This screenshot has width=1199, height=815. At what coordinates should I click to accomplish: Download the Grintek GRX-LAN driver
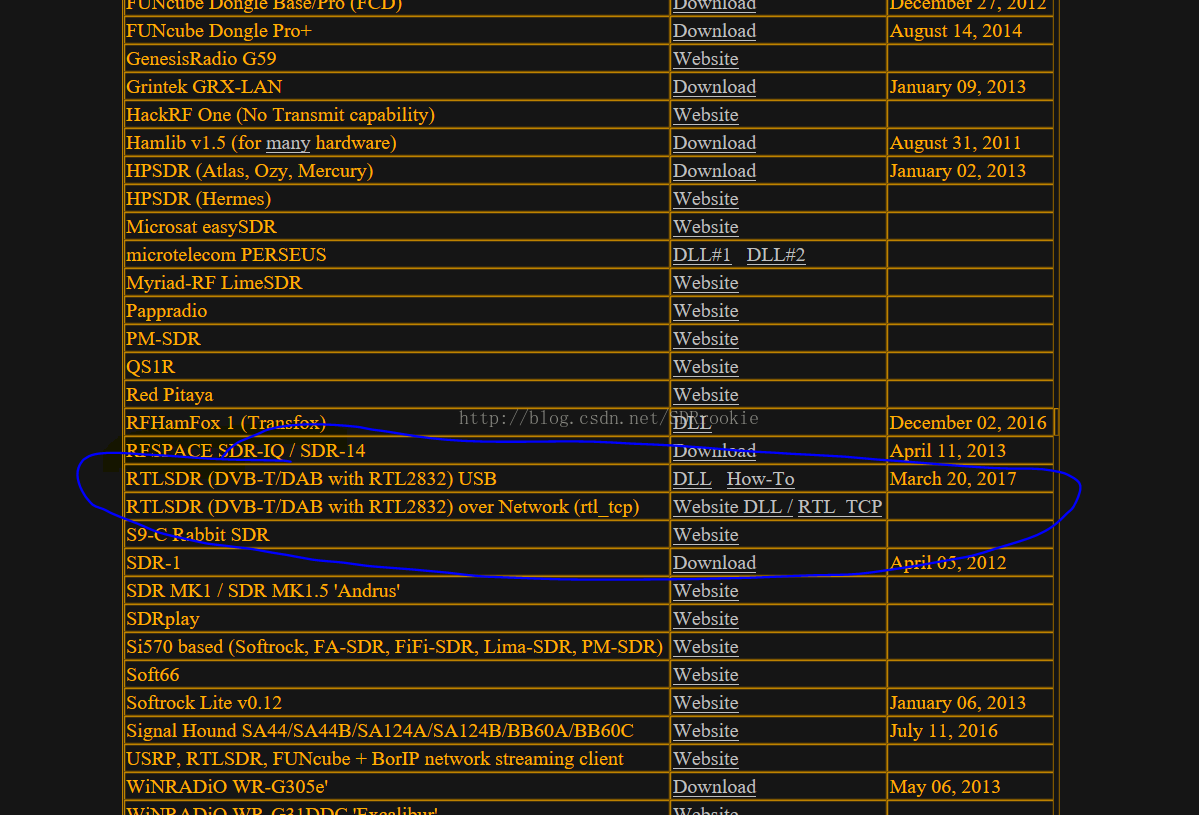click(x=714, y=86)
